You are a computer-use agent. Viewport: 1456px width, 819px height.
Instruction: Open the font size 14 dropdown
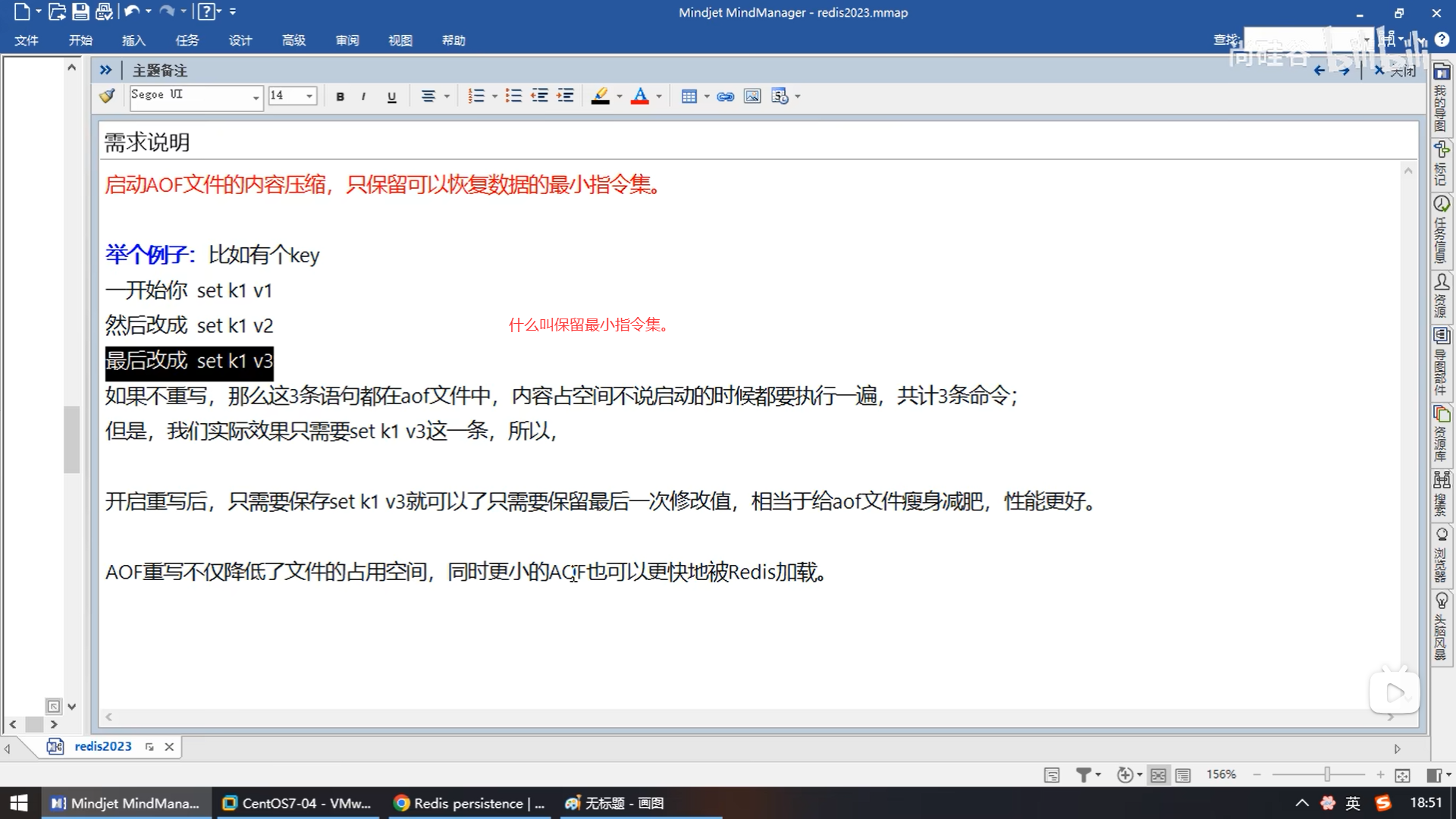coord(309,96)
